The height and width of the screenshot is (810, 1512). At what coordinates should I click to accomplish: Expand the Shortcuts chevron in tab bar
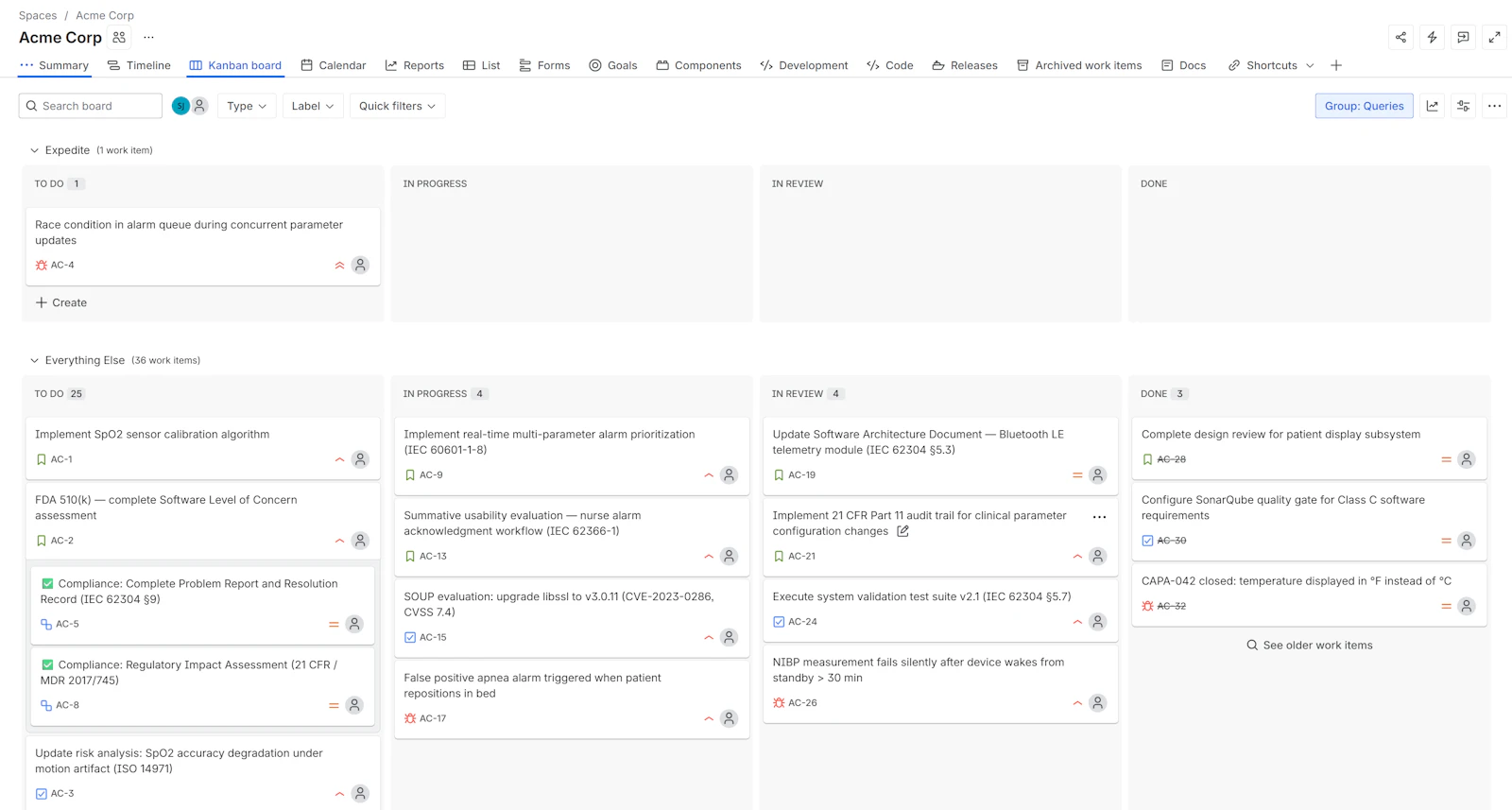pyautogui.click(x=1310, y=66)
